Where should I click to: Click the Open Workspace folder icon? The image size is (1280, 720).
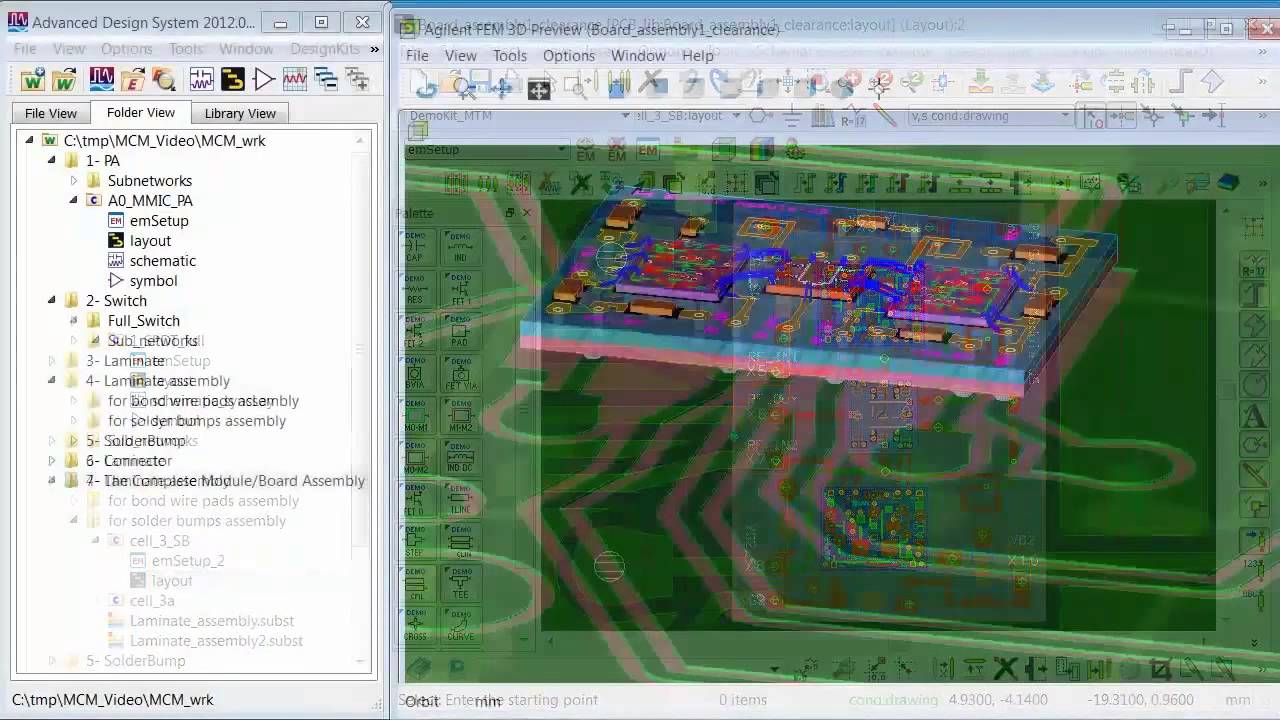[65, 79]
